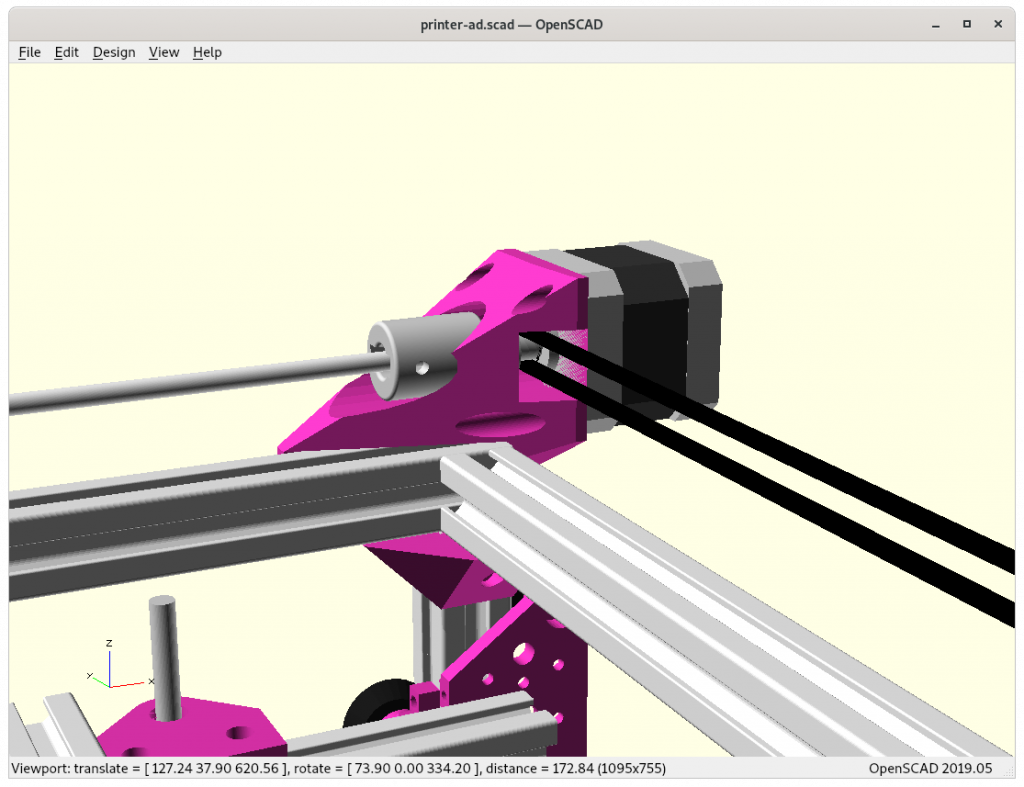Open the Help menu
1024x787 pixels.
(207, 52)
